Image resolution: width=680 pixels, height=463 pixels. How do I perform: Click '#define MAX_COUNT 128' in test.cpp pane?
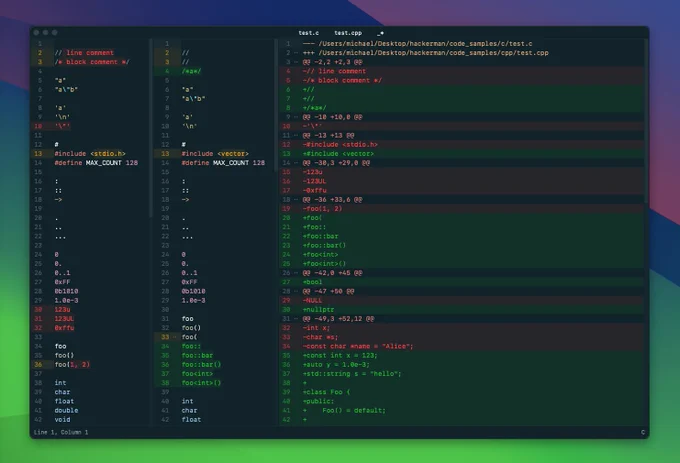click(x=223, y=163)
